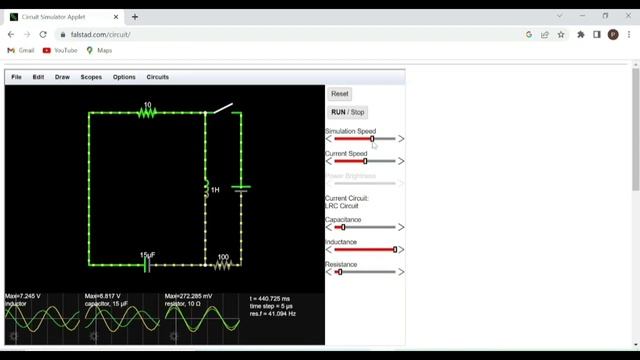Open the capacitor scope settings gear
Viewport: 640px width, 360px height.
click(x=94, y=336)
